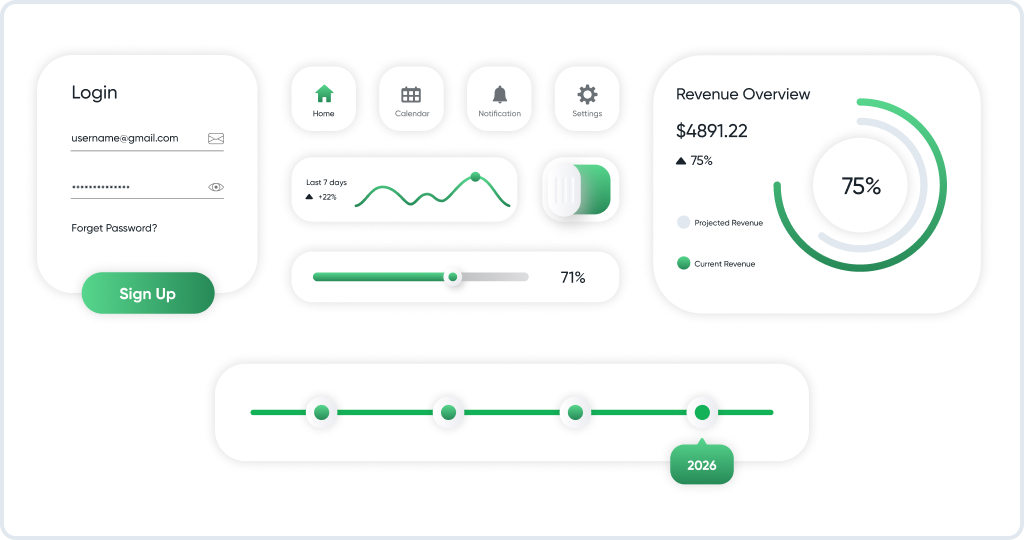The height and width of the screenshot is (540, 1024).
Task: Click the masked password field
Action: [147, 188]
